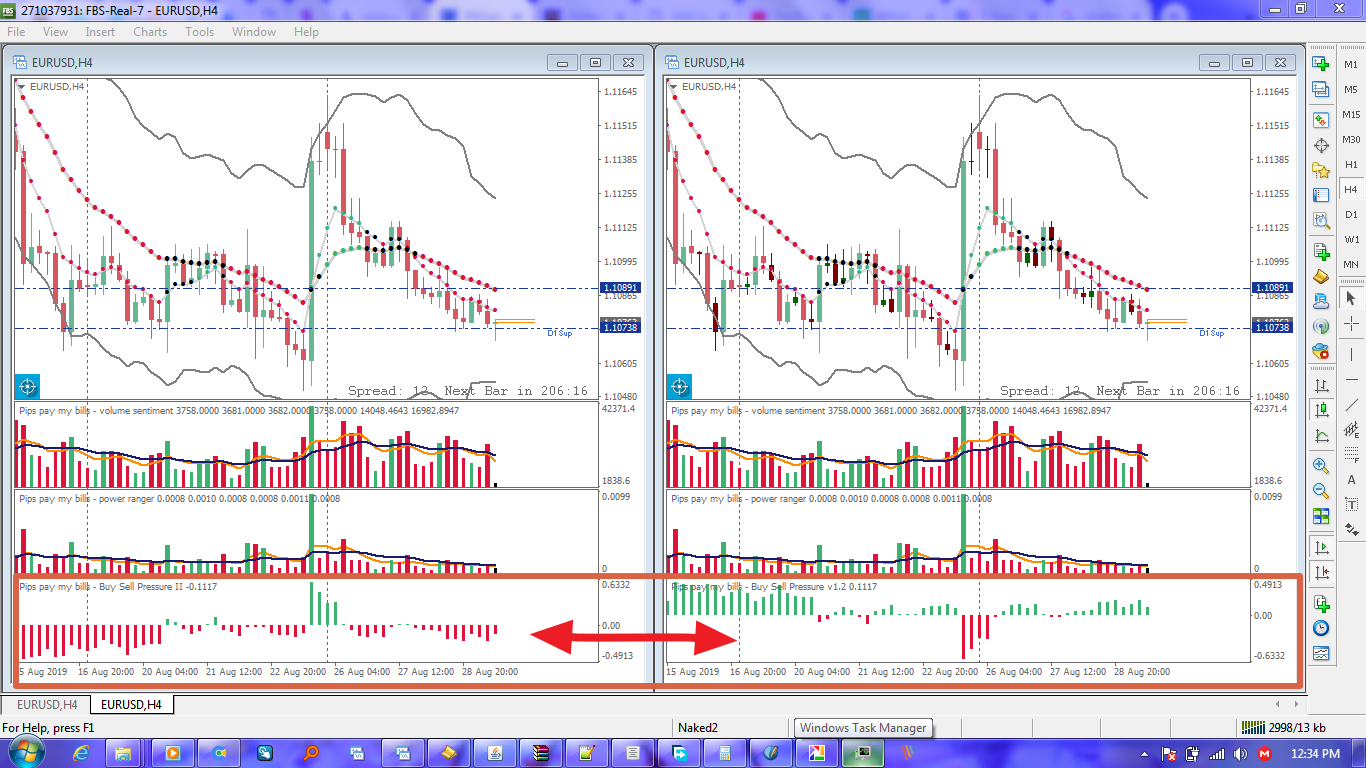Open the Insert menu
1366x768 pixels.
[100, 31]
